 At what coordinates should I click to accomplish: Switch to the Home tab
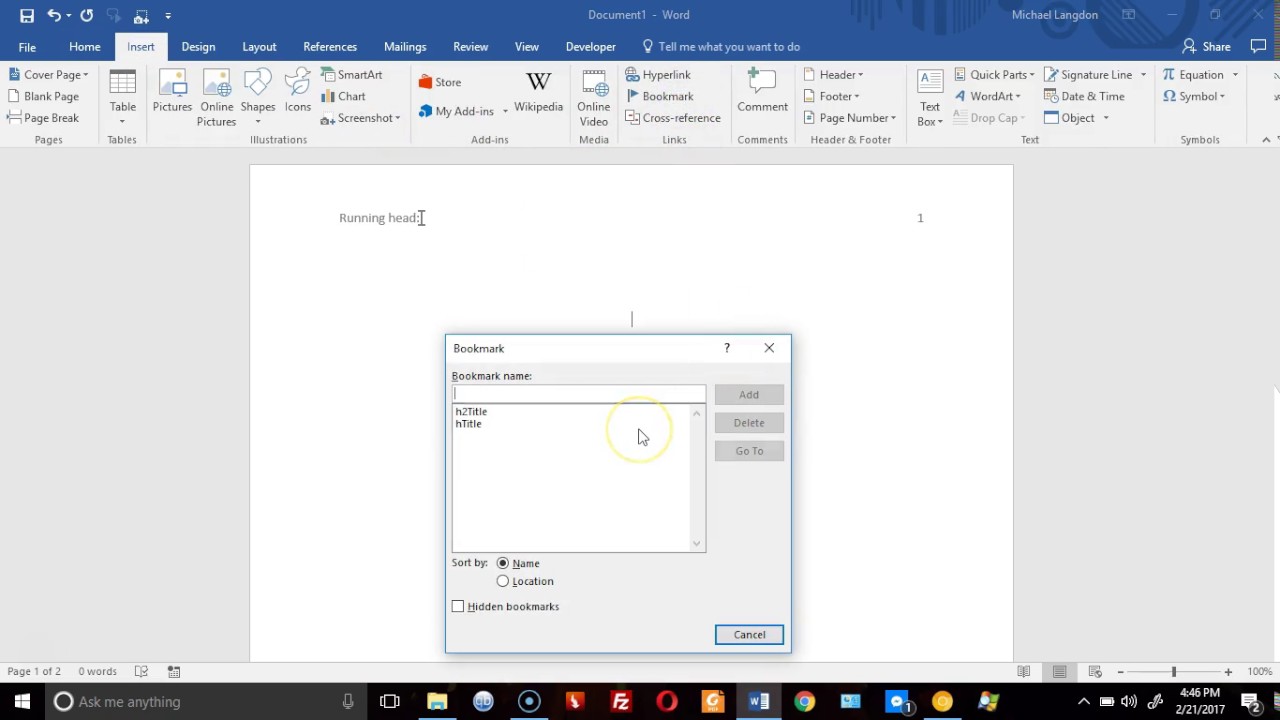[x=85, y=47]
